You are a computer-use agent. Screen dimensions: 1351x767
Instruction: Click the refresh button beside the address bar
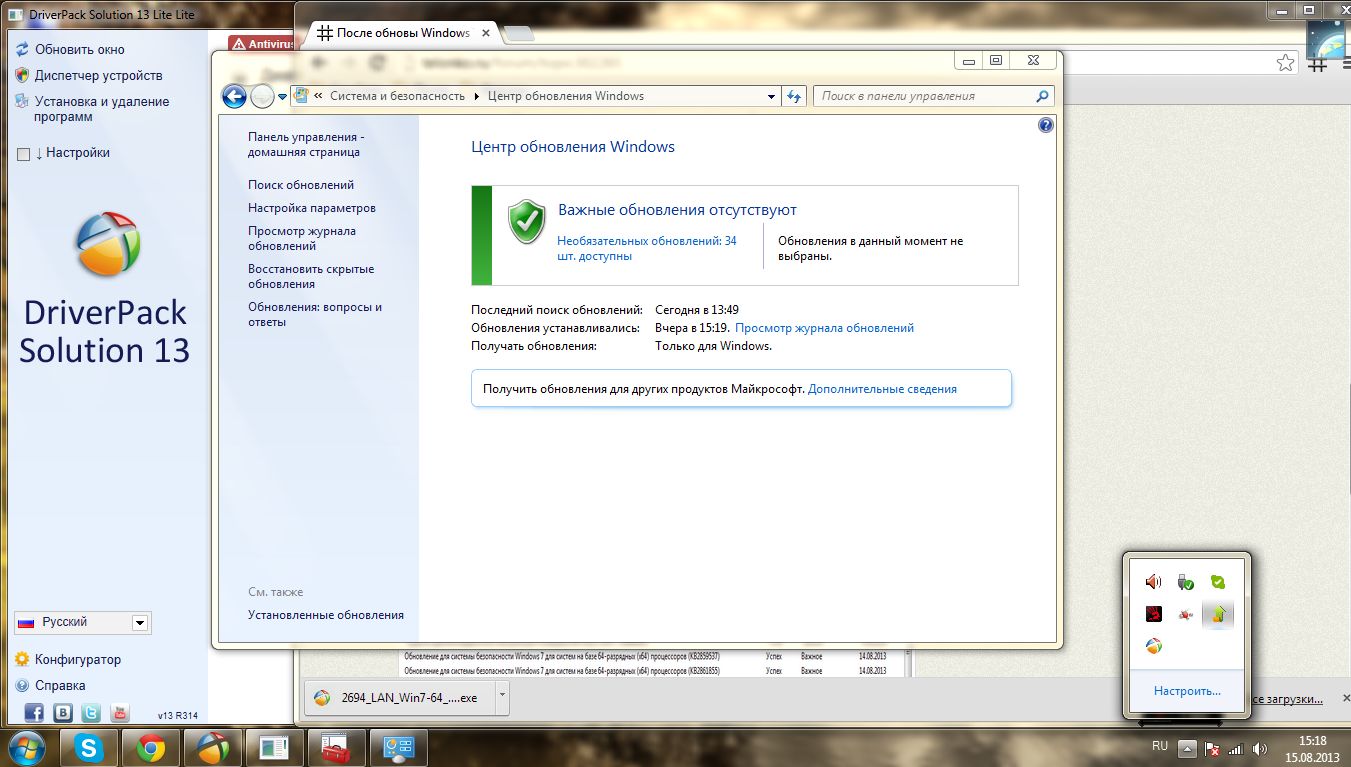[795, 96]
